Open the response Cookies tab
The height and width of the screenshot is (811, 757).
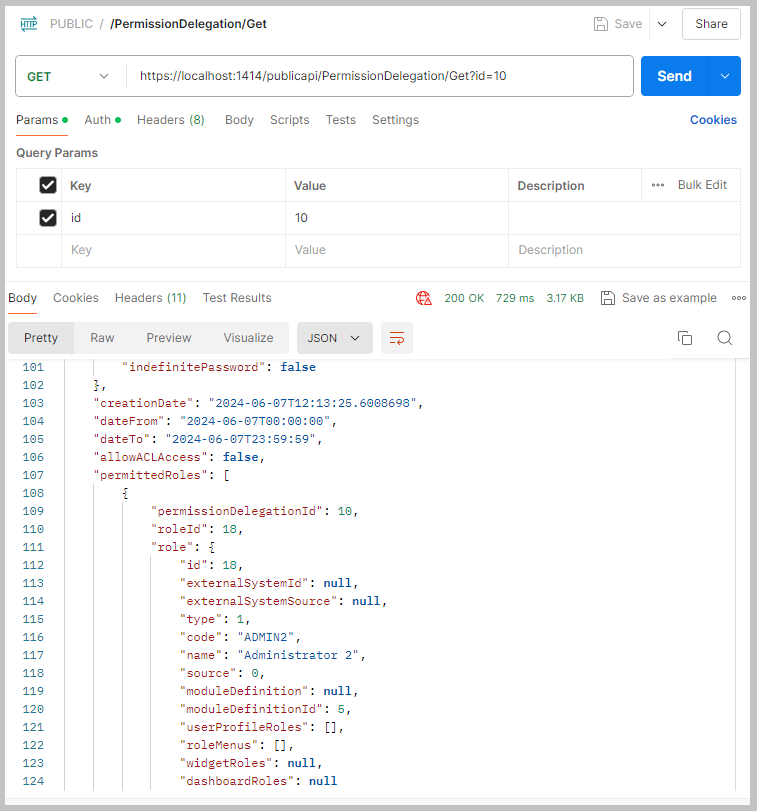click(x=75, y=298)
